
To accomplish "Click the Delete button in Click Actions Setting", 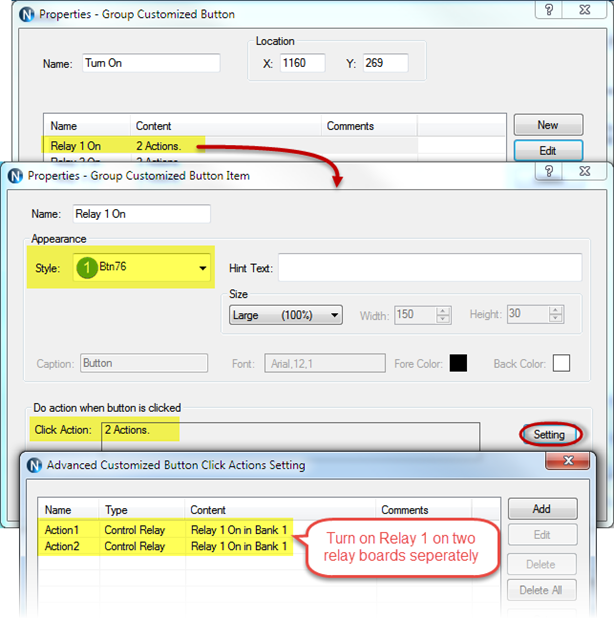I will (541, 564).
